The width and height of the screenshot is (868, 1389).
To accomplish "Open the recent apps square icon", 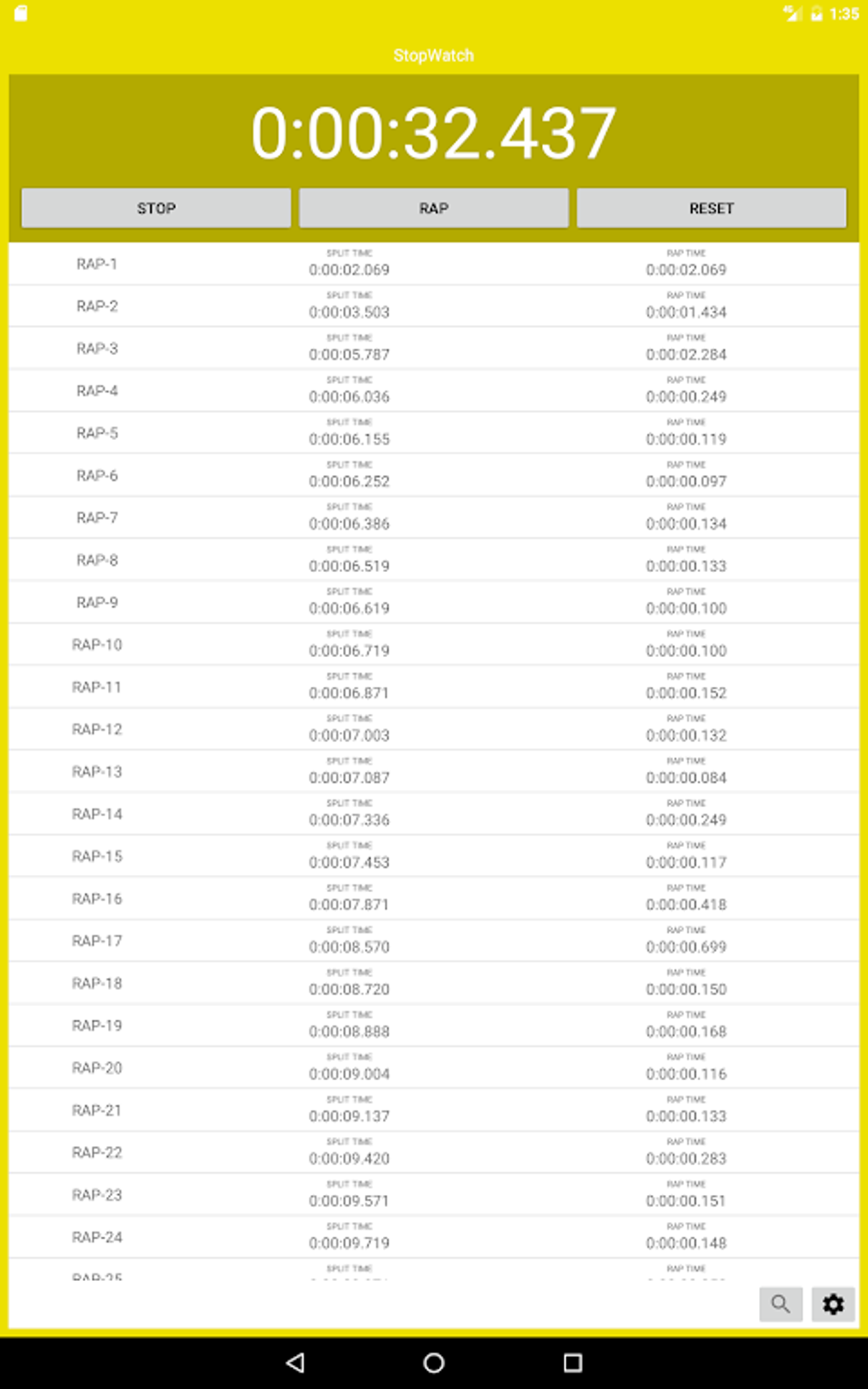I will pyautogui.click(x=573, y=1363).
